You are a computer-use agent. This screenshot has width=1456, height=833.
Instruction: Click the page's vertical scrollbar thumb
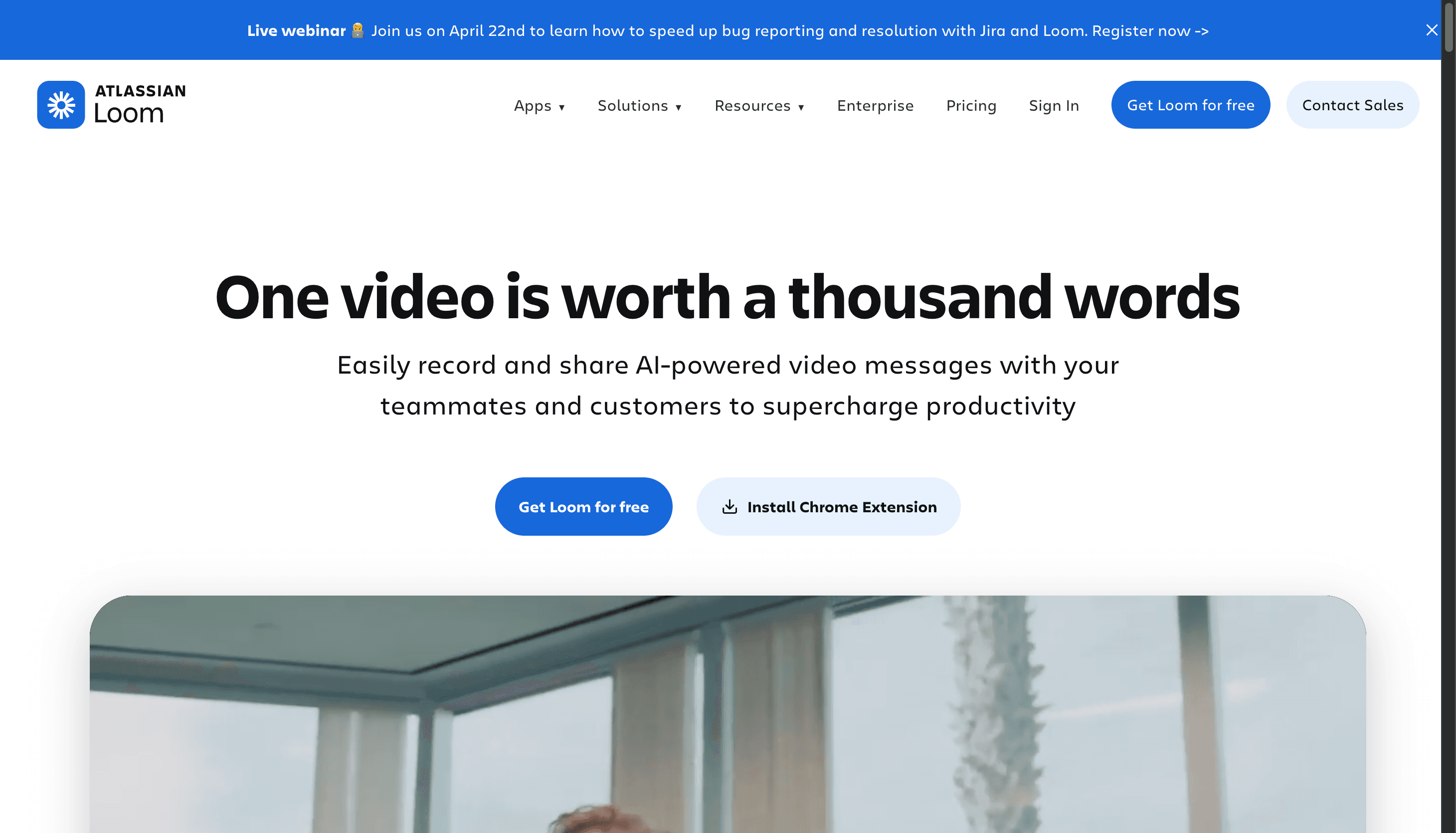point(1449,27)
